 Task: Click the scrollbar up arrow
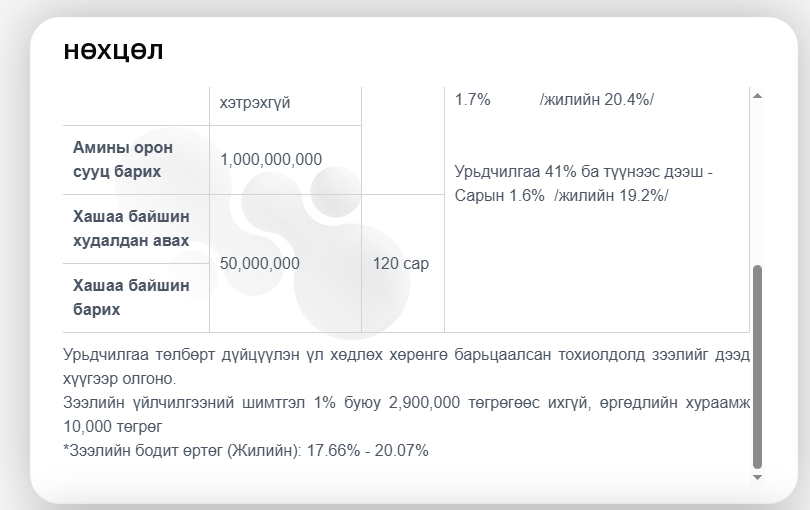click(757, 96)
